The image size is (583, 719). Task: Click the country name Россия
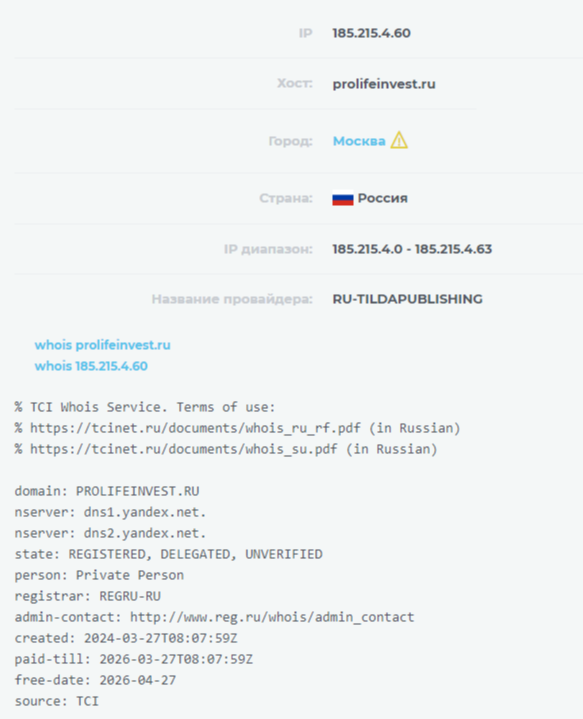point(383,198)
